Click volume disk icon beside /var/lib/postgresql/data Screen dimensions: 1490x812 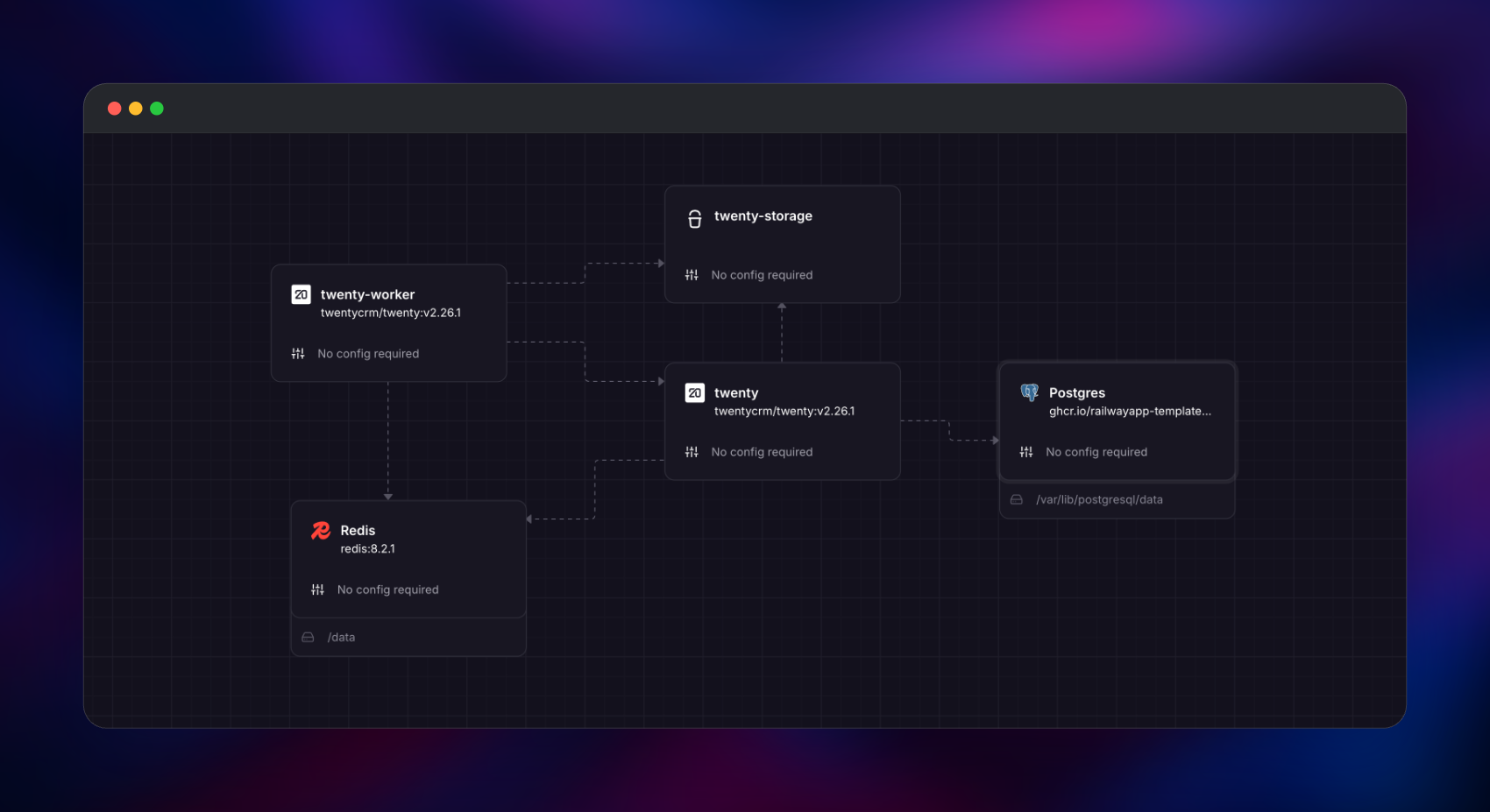(1017, 500)
